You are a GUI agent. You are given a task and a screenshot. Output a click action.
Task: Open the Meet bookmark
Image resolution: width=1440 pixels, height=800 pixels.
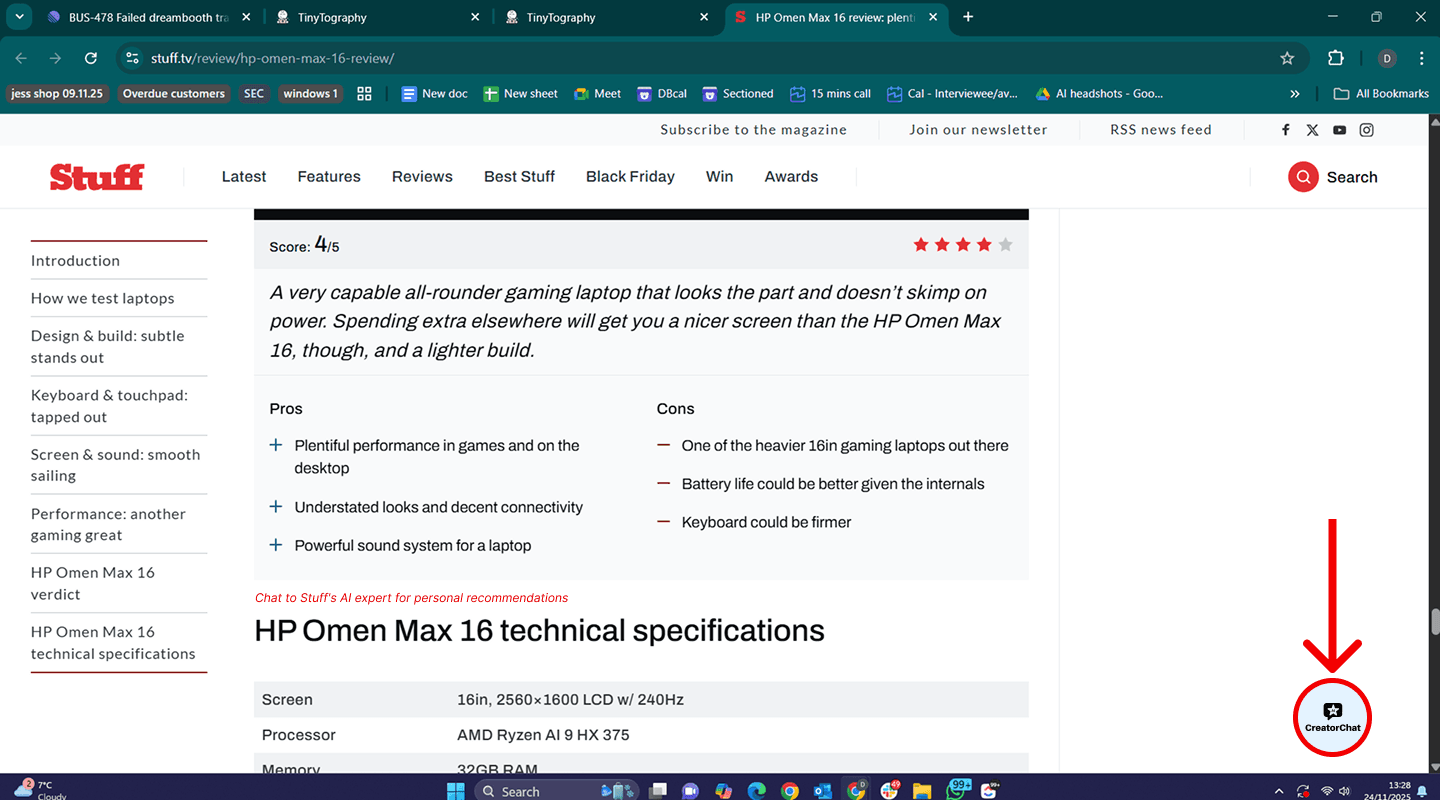[598, 93]
